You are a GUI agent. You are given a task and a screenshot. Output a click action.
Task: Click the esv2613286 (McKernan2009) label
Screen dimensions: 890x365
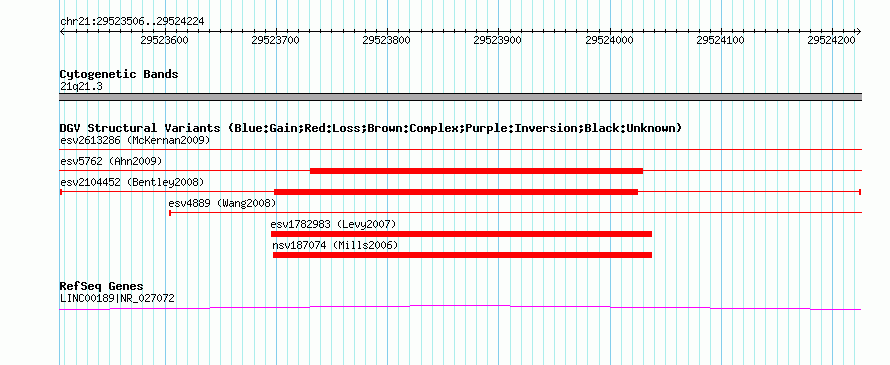click(135, 140)
